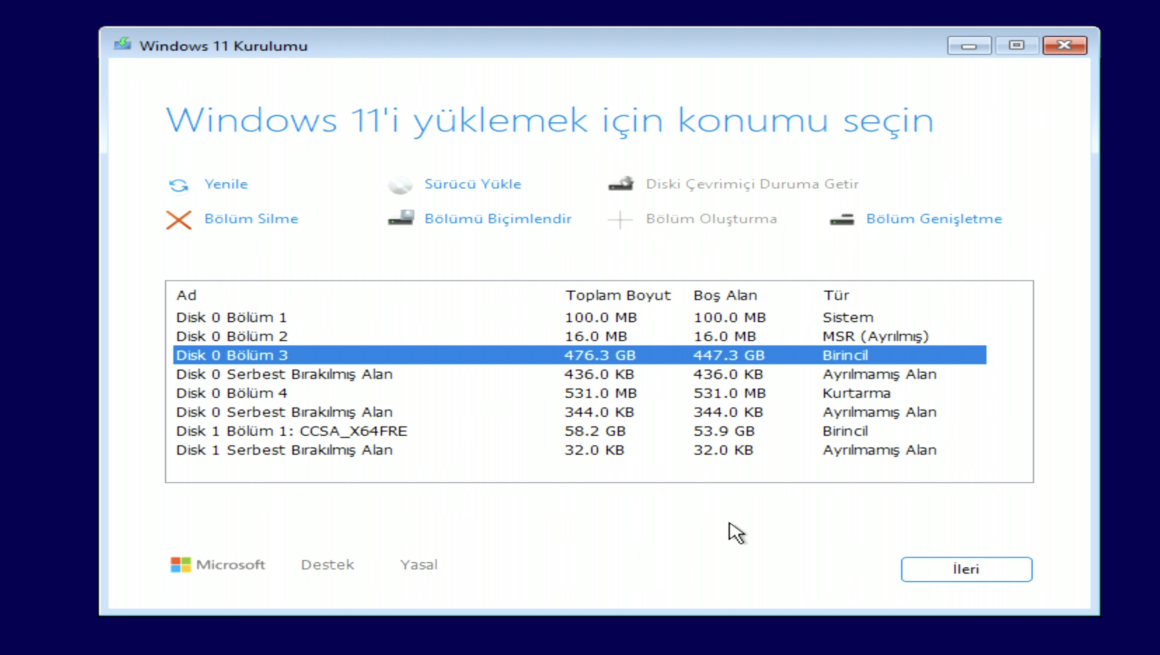This screenshot has height=655, width=1160.
Task: Click the 476.3 GB total size cell
Action: [600, 355]
